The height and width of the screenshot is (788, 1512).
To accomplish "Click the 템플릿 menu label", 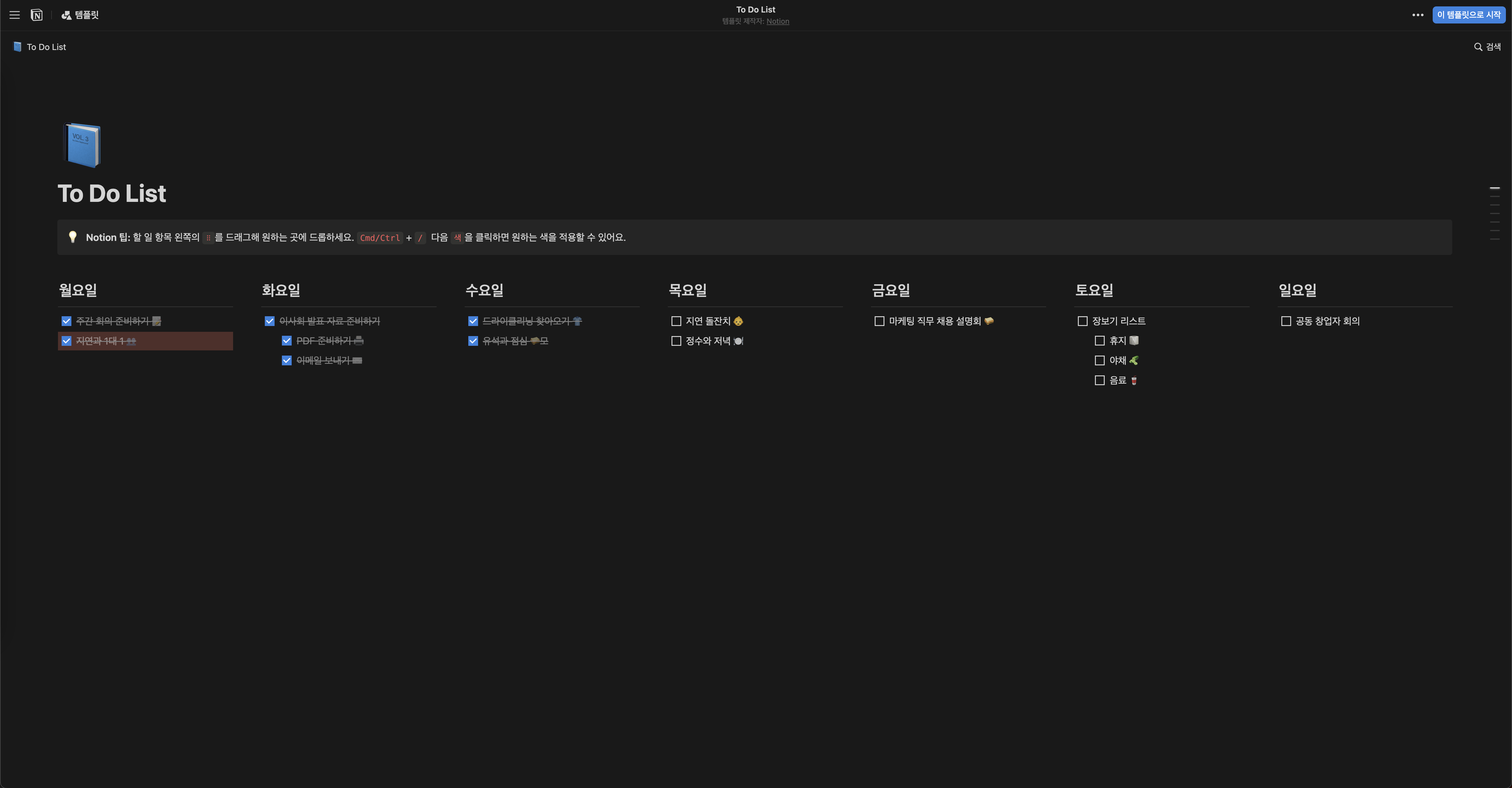I will coord(87,15).
